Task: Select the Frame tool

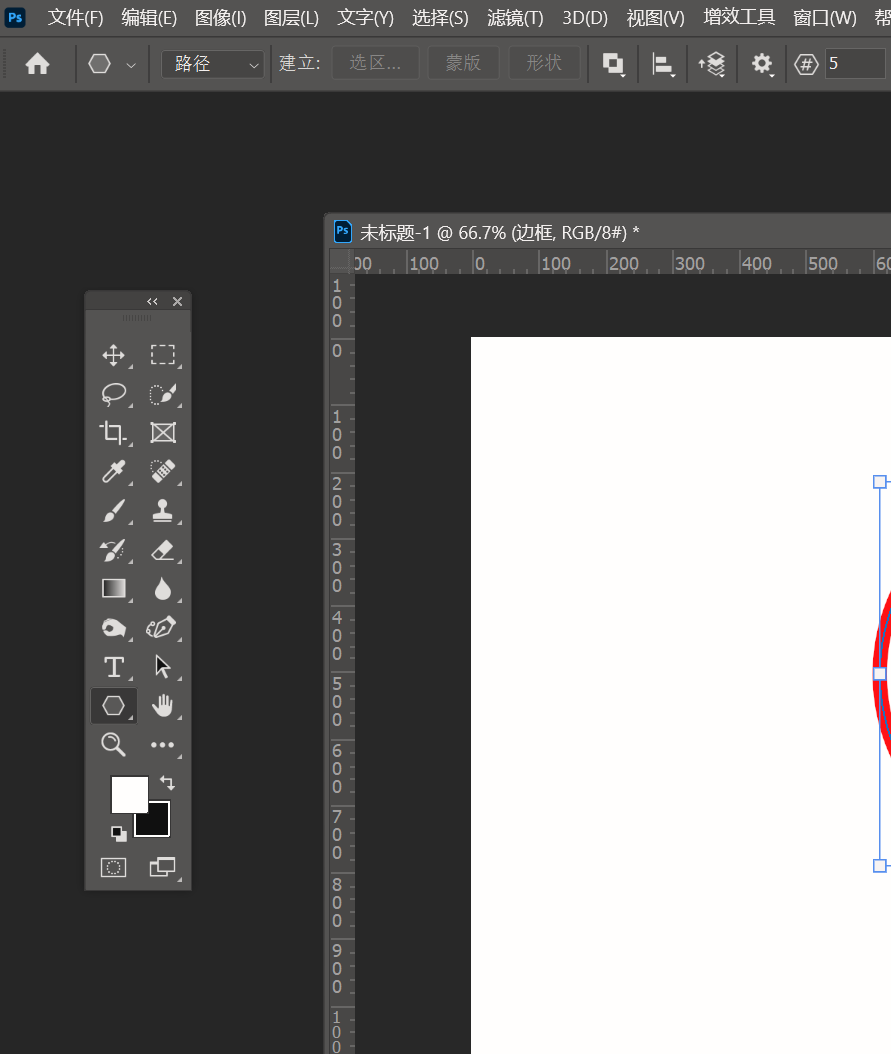Action: 163,433
